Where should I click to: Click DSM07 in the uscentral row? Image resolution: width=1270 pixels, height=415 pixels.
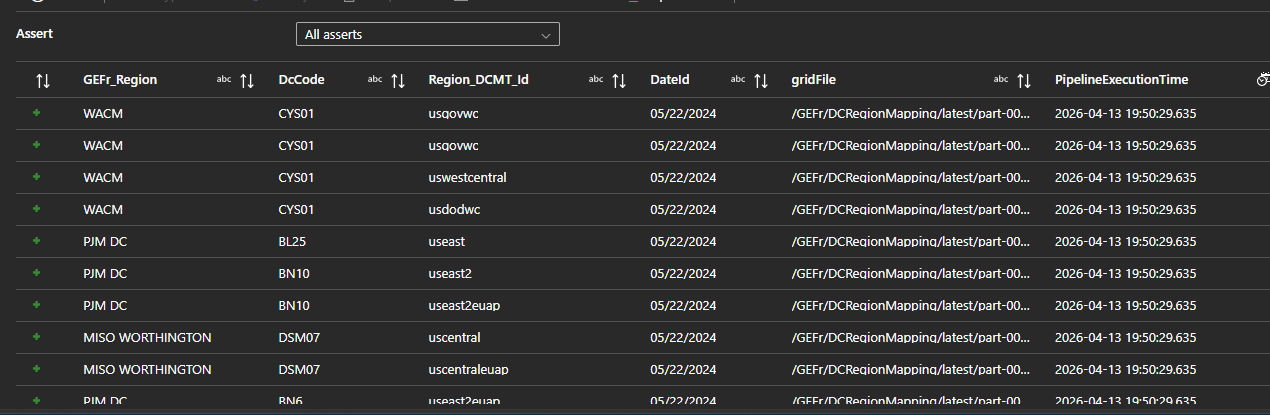point(299,338)
